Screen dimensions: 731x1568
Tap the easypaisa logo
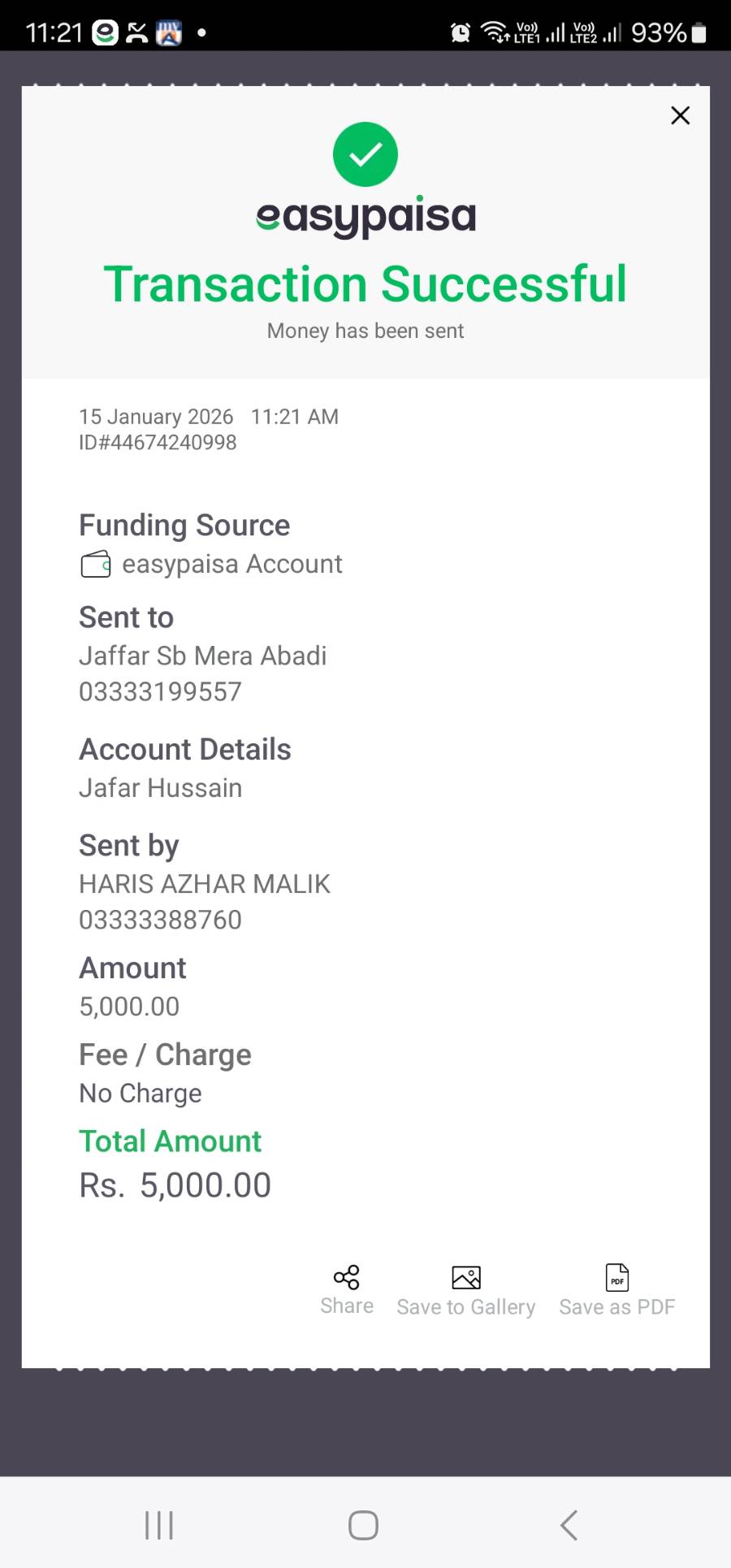pyautogui.click(x=365, y=217)
